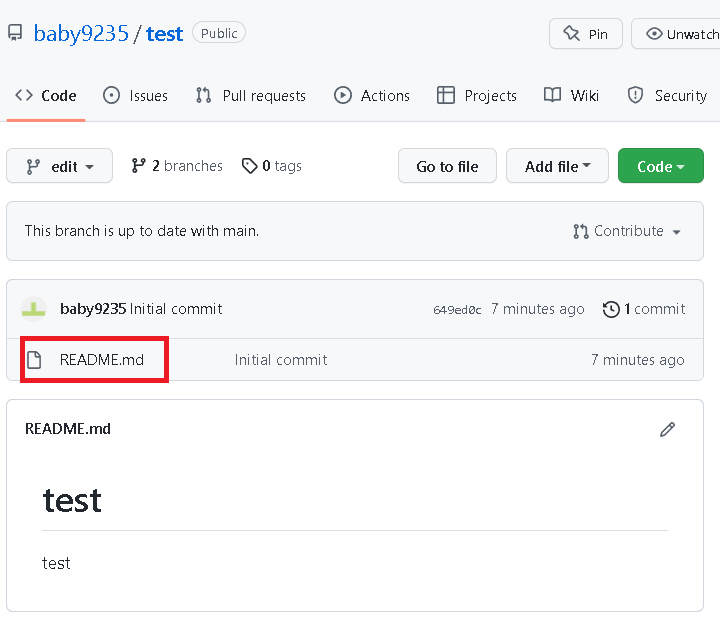Click the 'This branch is up to date with main.' text
The image size is (720, 622).
coord(142,231)
